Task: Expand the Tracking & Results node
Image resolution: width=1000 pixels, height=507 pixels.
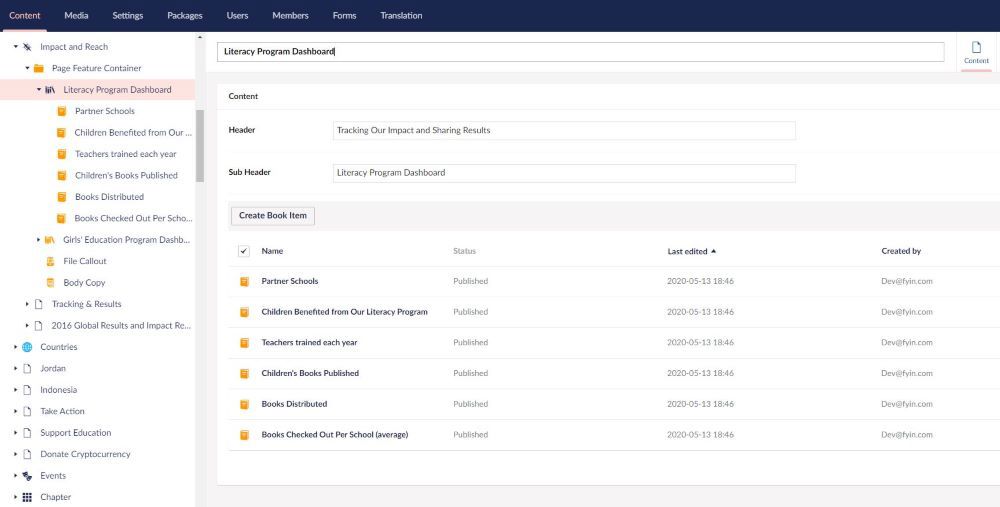Action: 27,304
